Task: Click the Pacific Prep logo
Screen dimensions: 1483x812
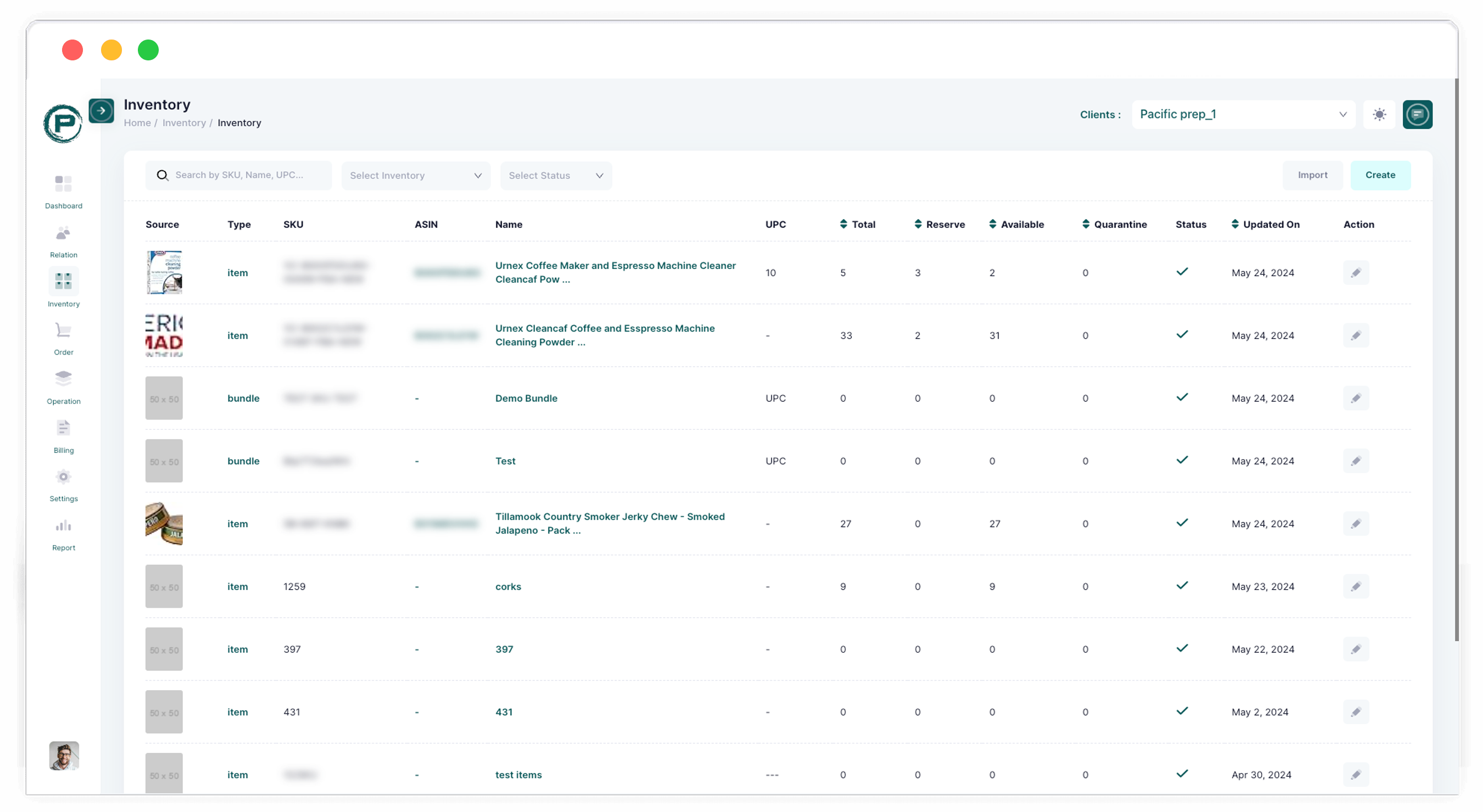Action: pyautogui.click(x=63, y=123)
